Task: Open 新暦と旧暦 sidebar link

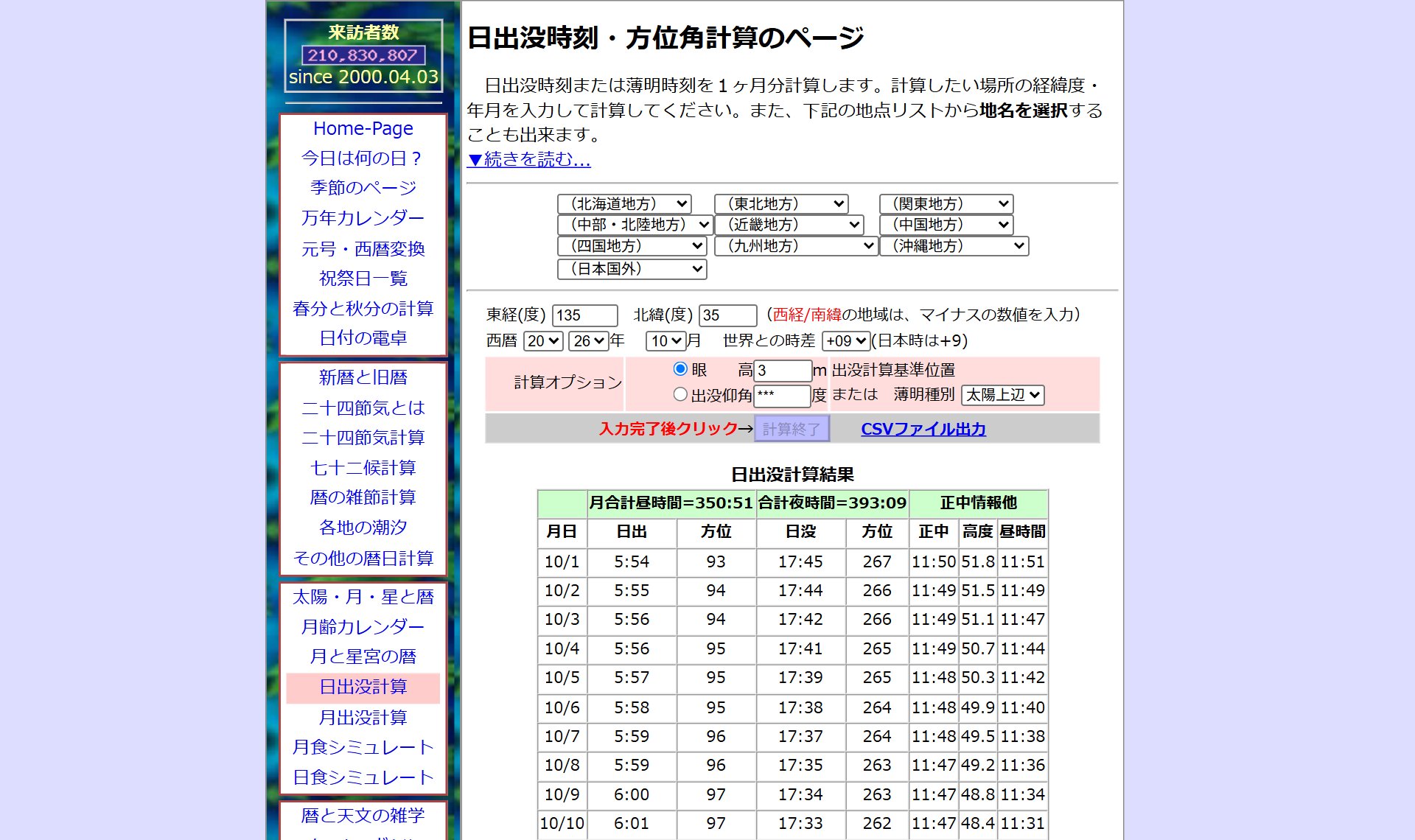Action: (x=363, y=377)
